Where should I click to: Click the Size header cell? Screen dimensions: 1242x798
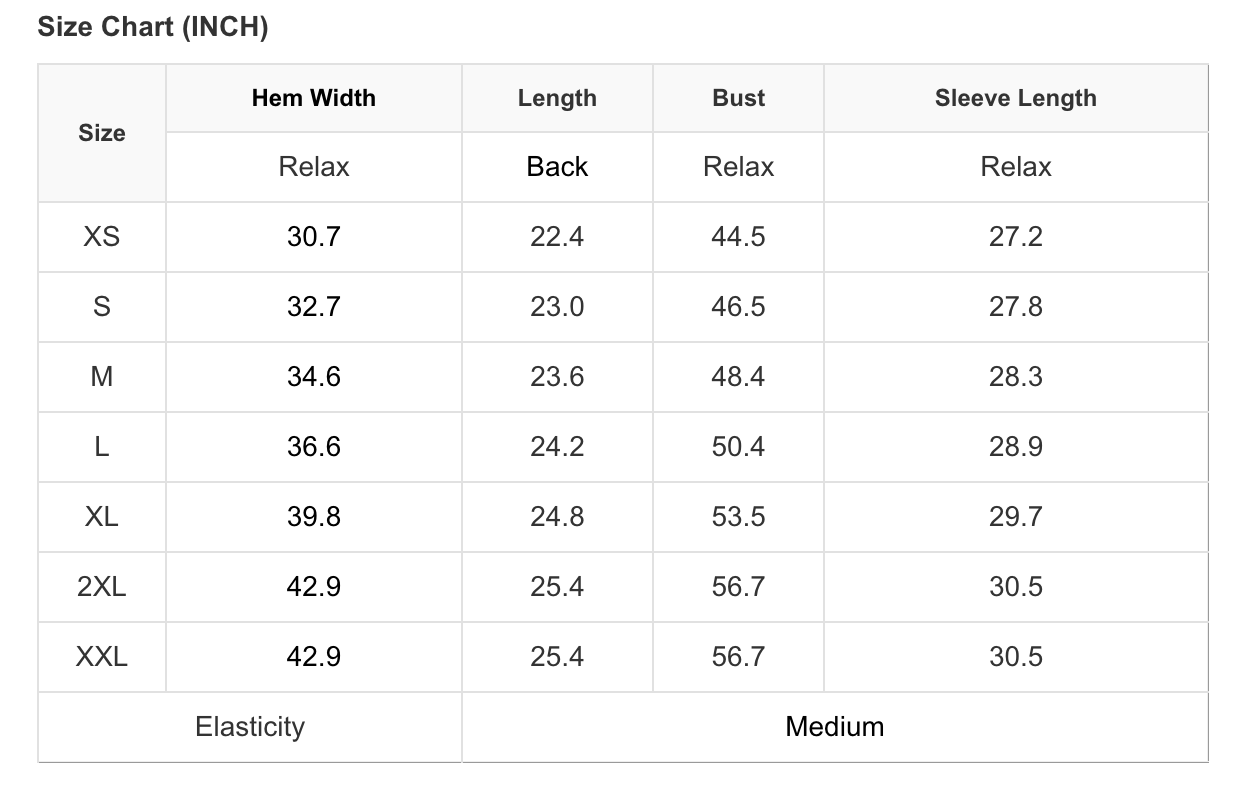pyautogui.click(x=102, y=133)
